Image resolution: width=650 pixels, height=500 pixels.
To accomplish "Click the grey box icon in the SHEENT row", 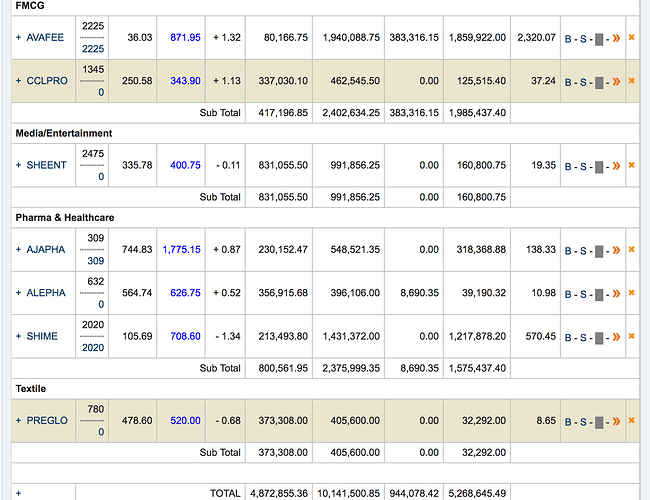I will [599, 167].
